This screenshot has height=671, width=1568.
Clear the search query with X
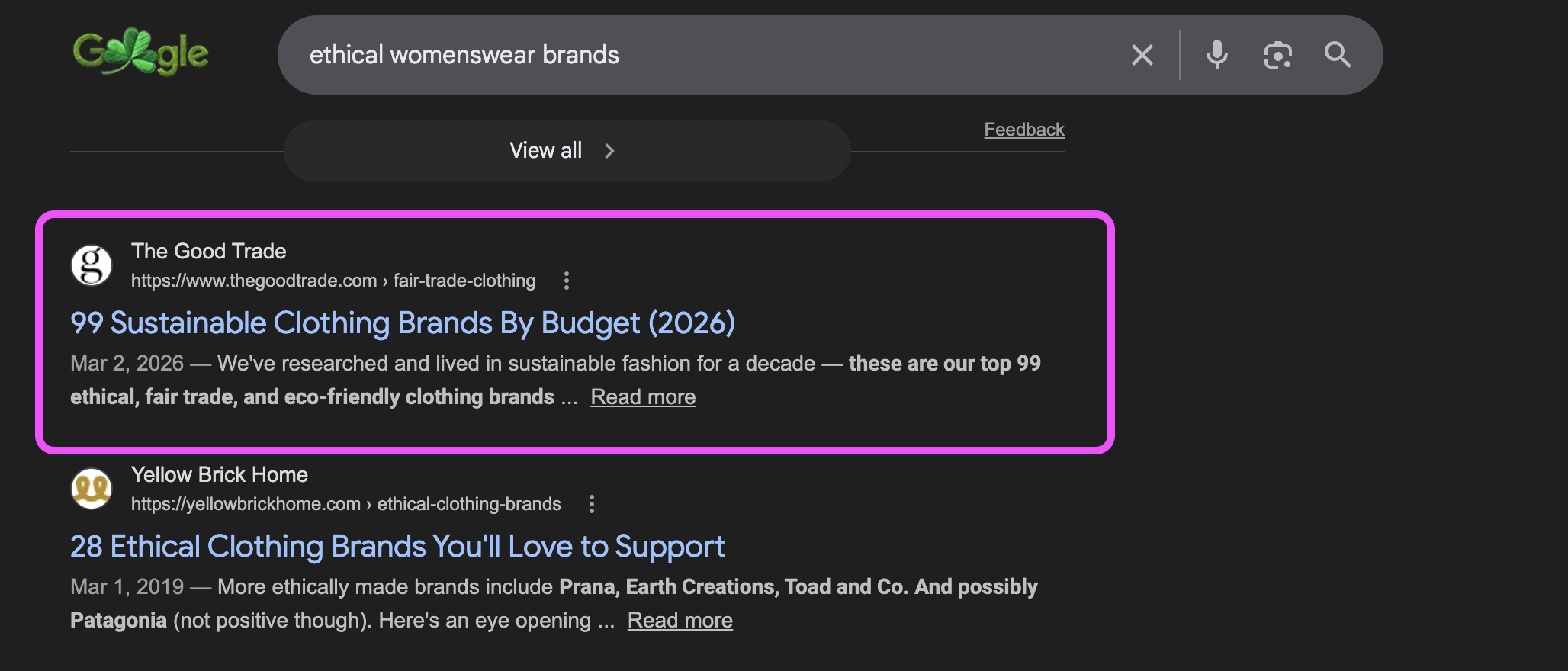pyautogui.click(x=1142, y=55)
